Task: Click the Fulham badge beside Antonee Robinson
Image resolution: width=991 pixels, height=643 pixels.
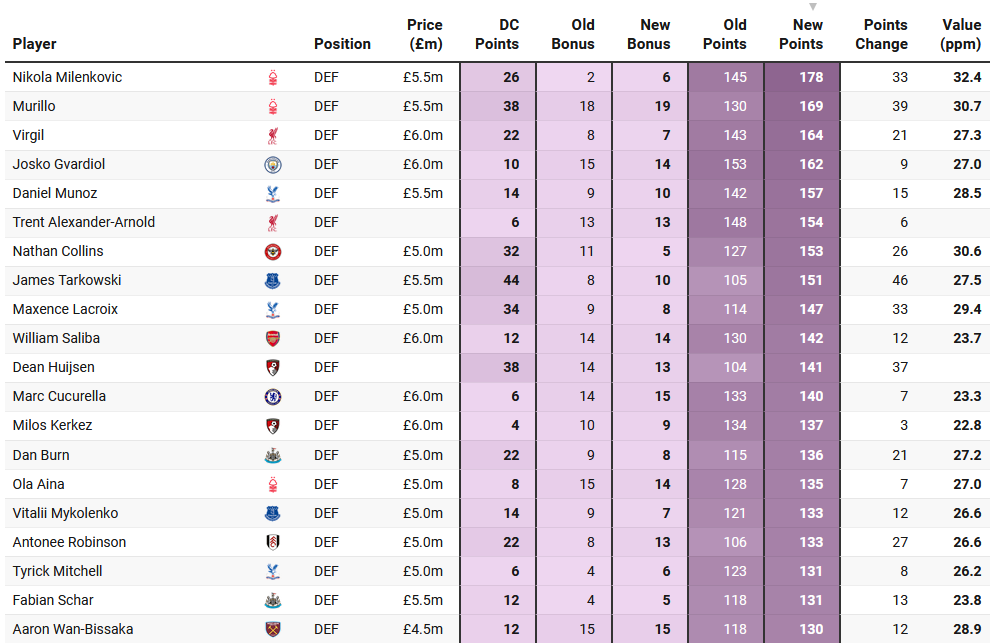Action: tap(272, 542)
